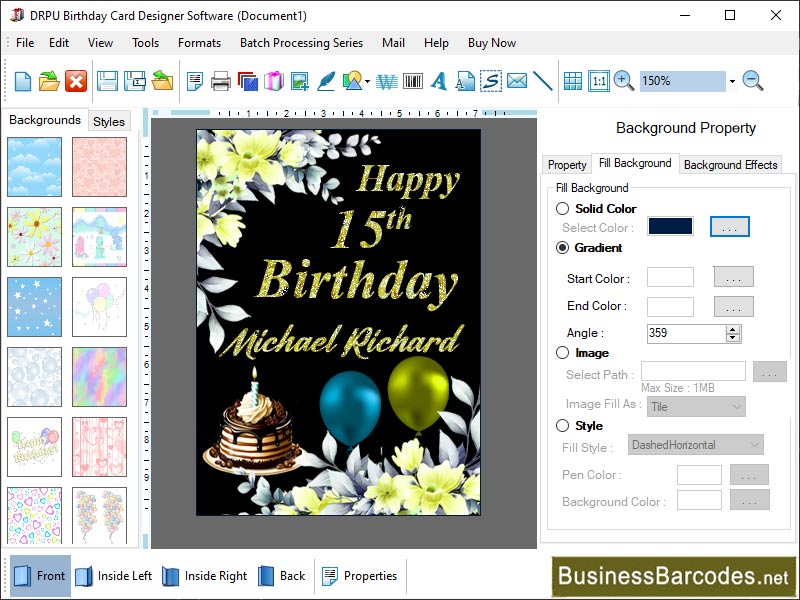Open the email/send option
The width and height of the screenshot is (800, 600).
(515, 81)
